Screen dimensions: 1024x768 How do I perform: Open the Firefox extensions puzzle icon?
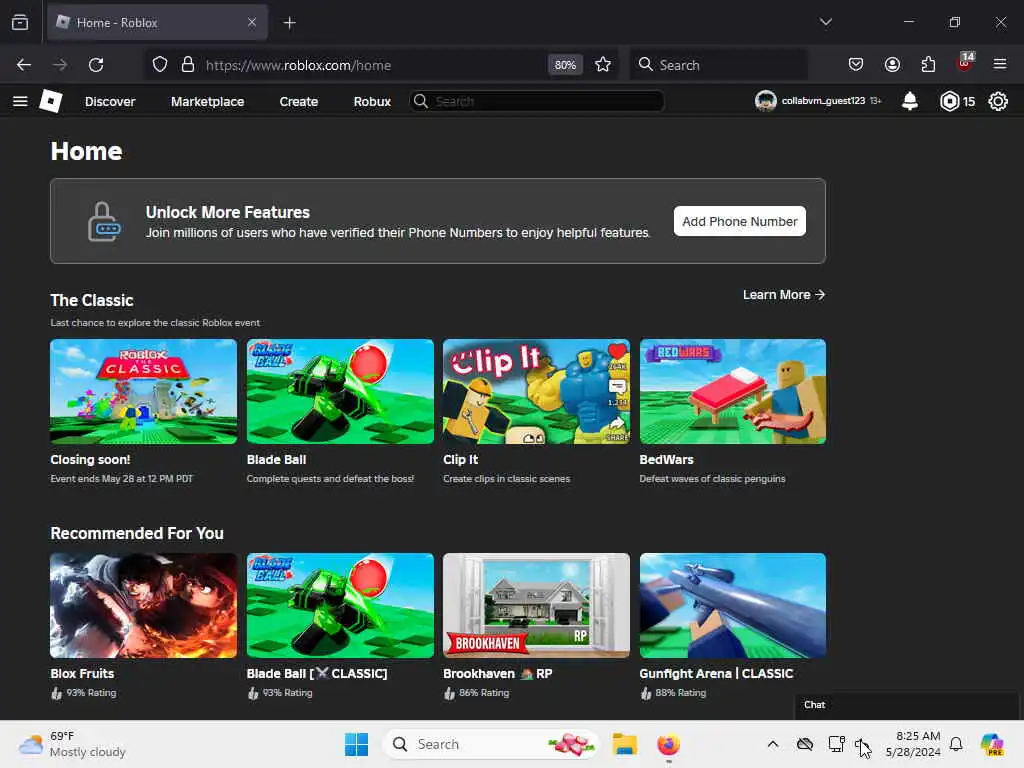[x=928, y=64]
